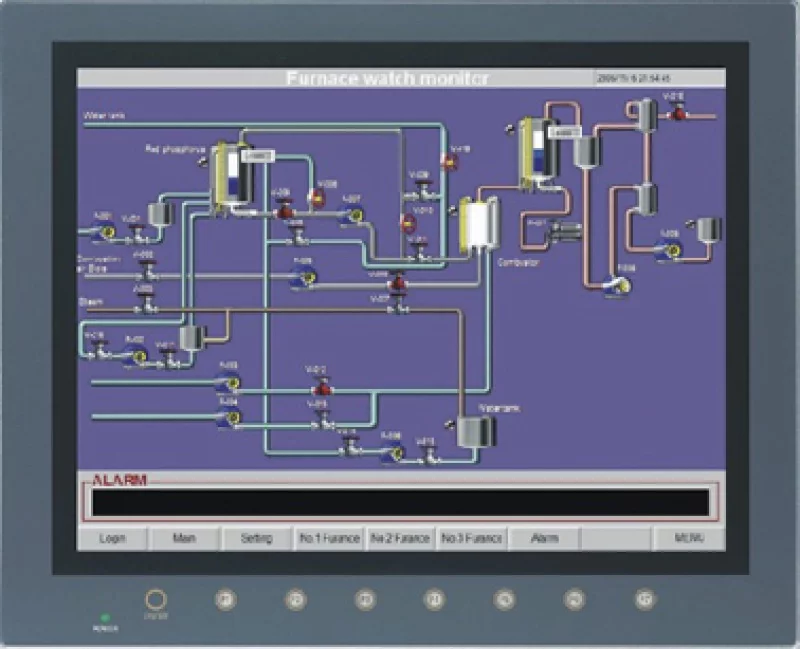Open the Setting screen
The image size is (800, 649).
(x=256, y=538)
